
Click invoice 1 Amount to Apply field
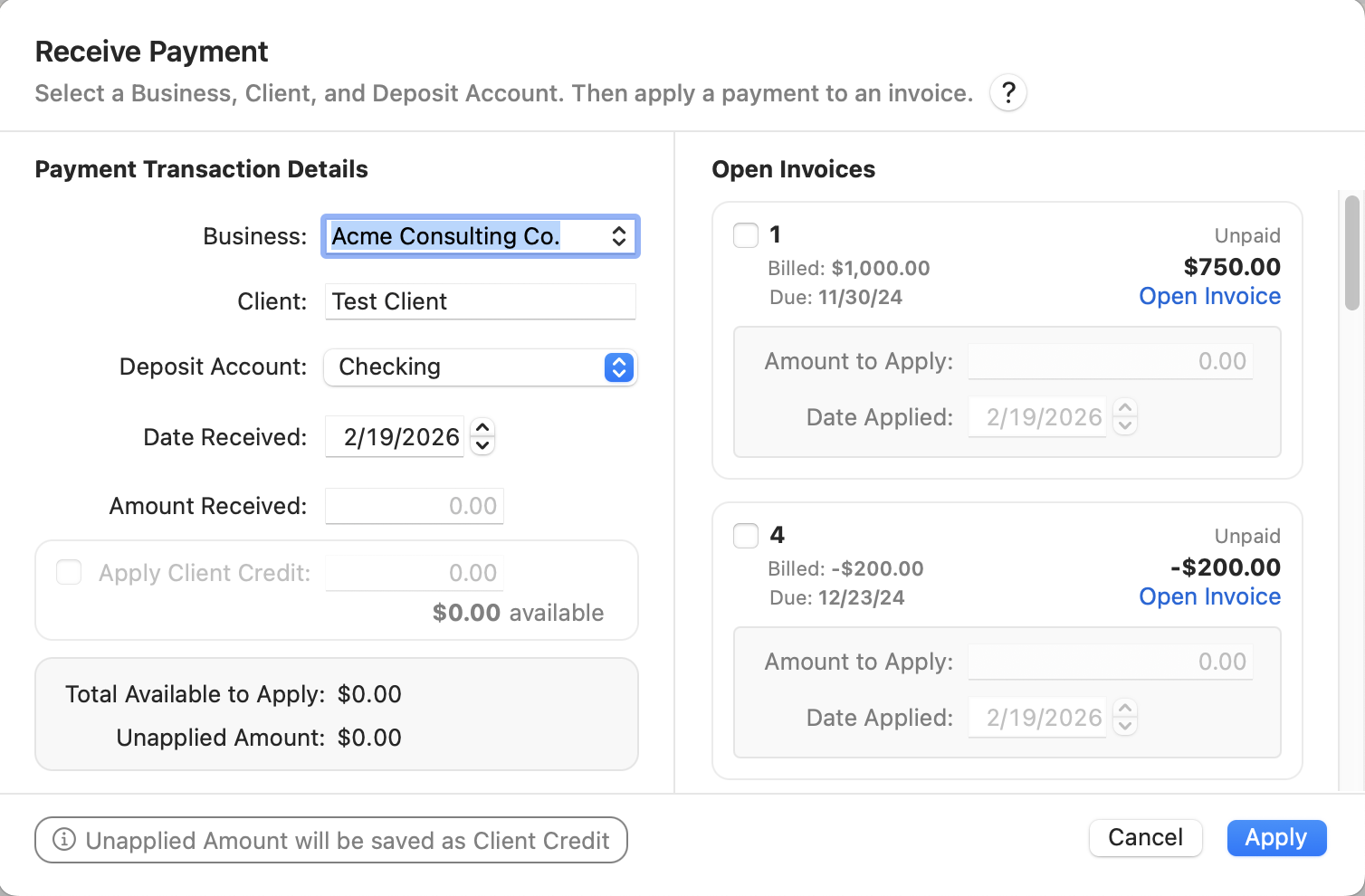[1110, 361]
